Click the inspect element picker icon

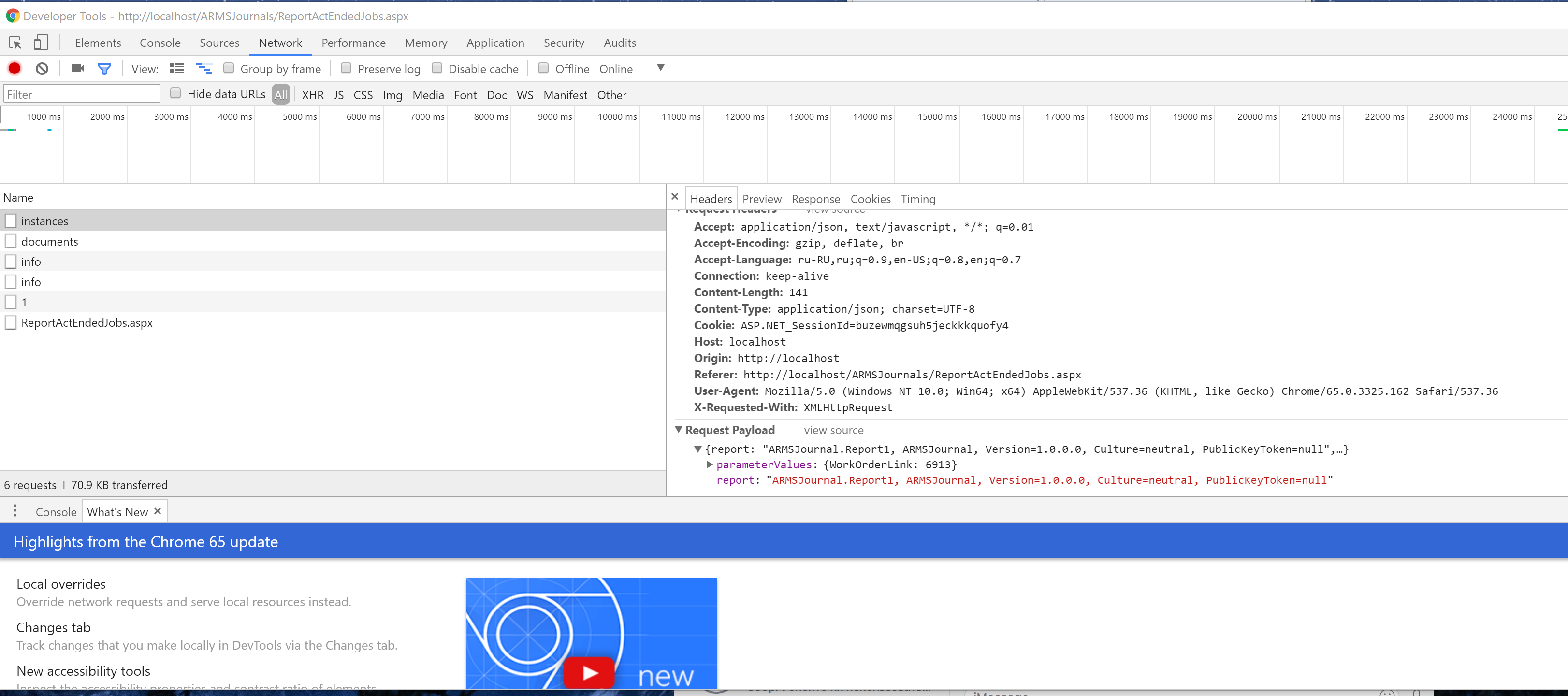click(x=15, y=43)
